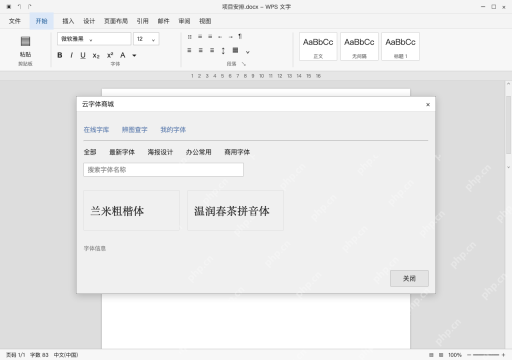This screenshot has width=512, height=360.
Task: Click the decrease indent icon
Action: click(x=220, y=37)
